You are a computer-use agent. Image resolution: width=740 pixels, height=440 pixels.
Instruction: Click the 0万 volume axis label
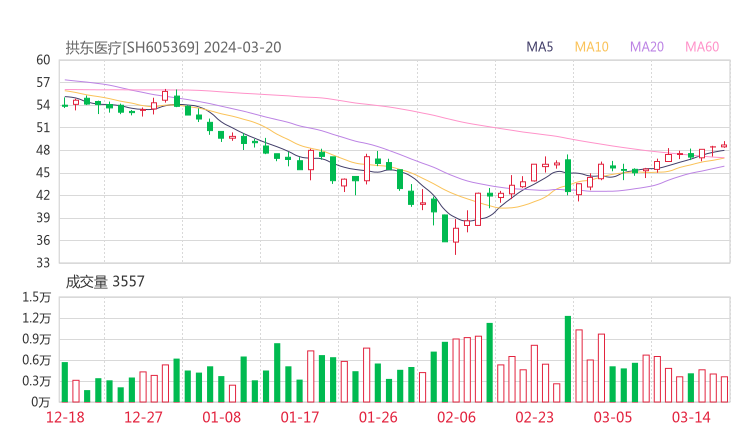coord(41,402)
